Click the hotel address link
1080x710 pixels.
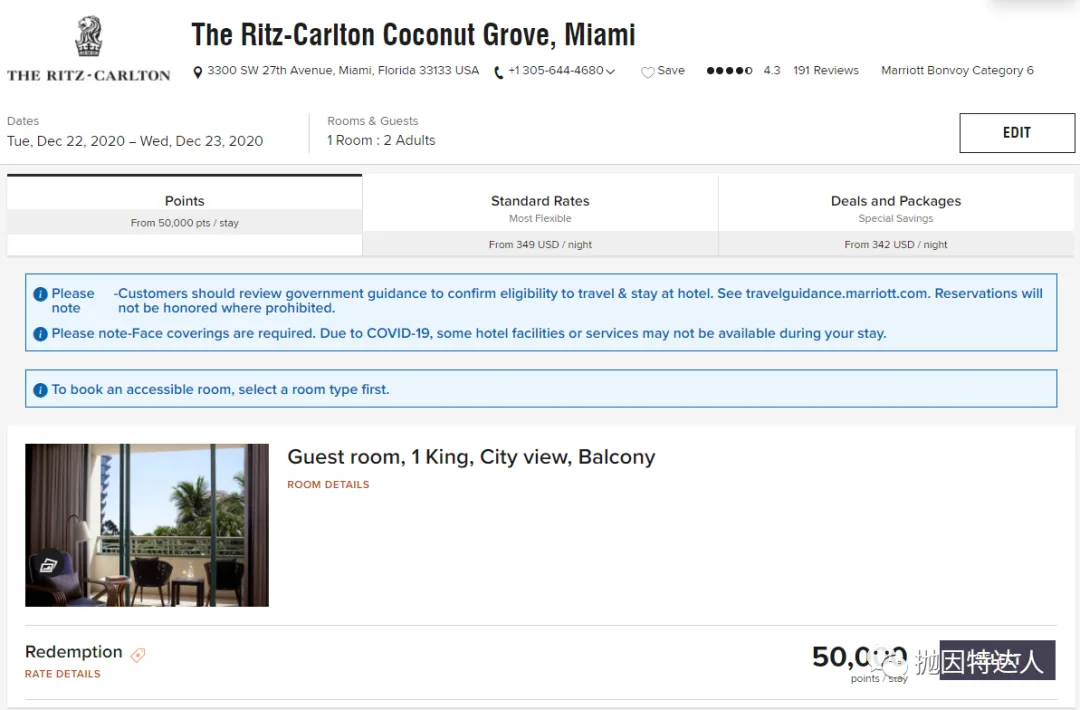pos(343,71)
